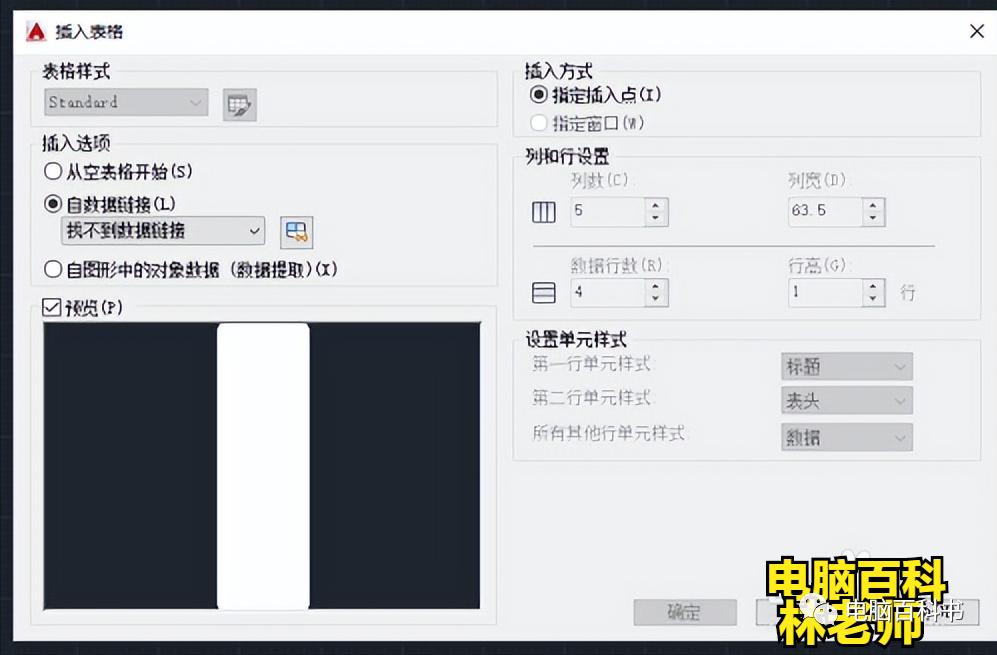Click inside the 行高 value field
The image size is (997, 655).
coord(820,292)
